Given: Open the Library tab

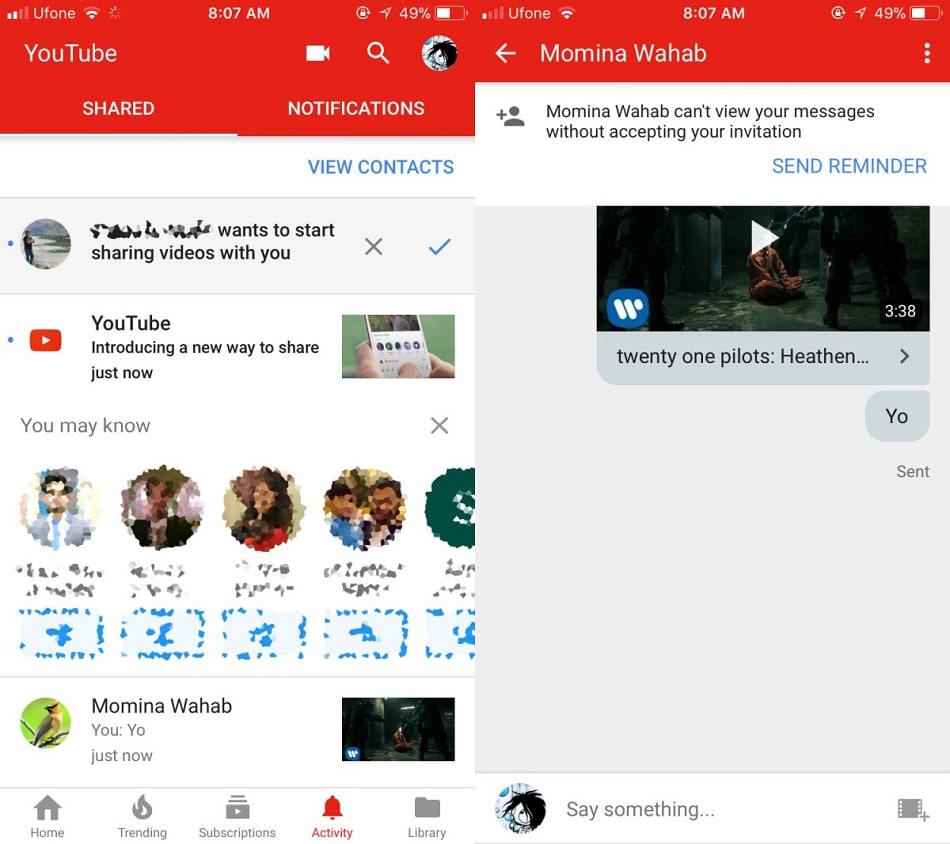Looking at the screenshot, I should pos(427,816).
